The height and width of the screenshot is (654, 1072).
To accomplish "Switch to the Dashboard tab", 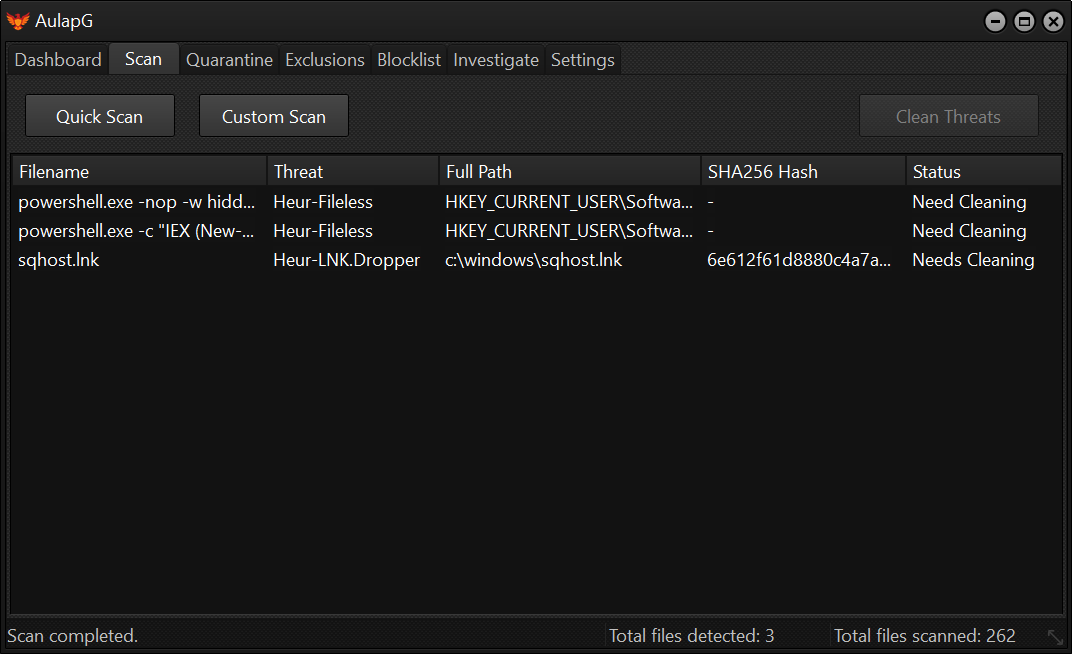I will [x=58, y=60].
